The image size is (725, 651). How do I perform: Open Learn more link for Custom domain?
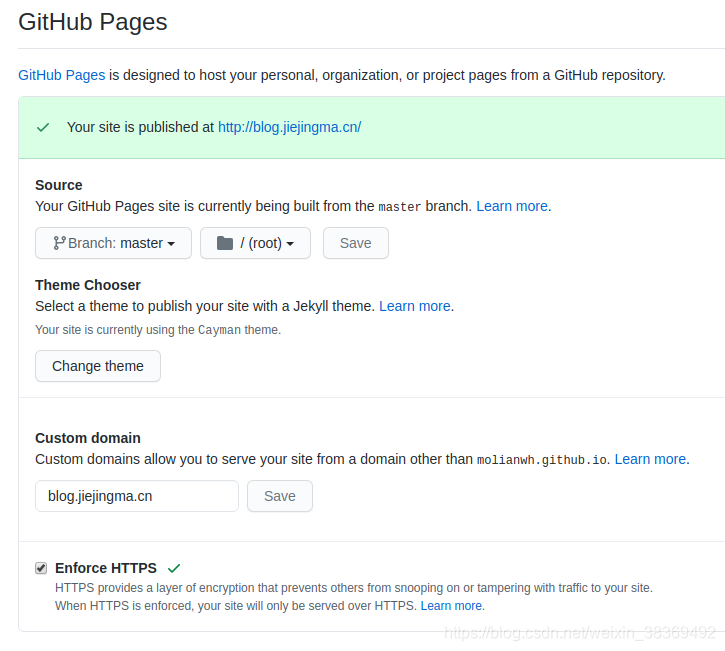[650, 459]
